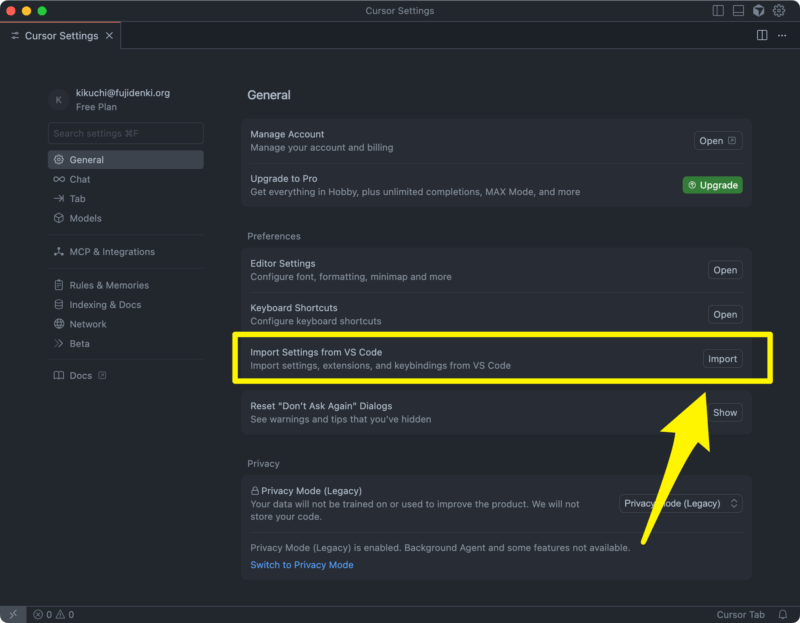
Task: Import settings from VS Code
Action: point(722,359)
